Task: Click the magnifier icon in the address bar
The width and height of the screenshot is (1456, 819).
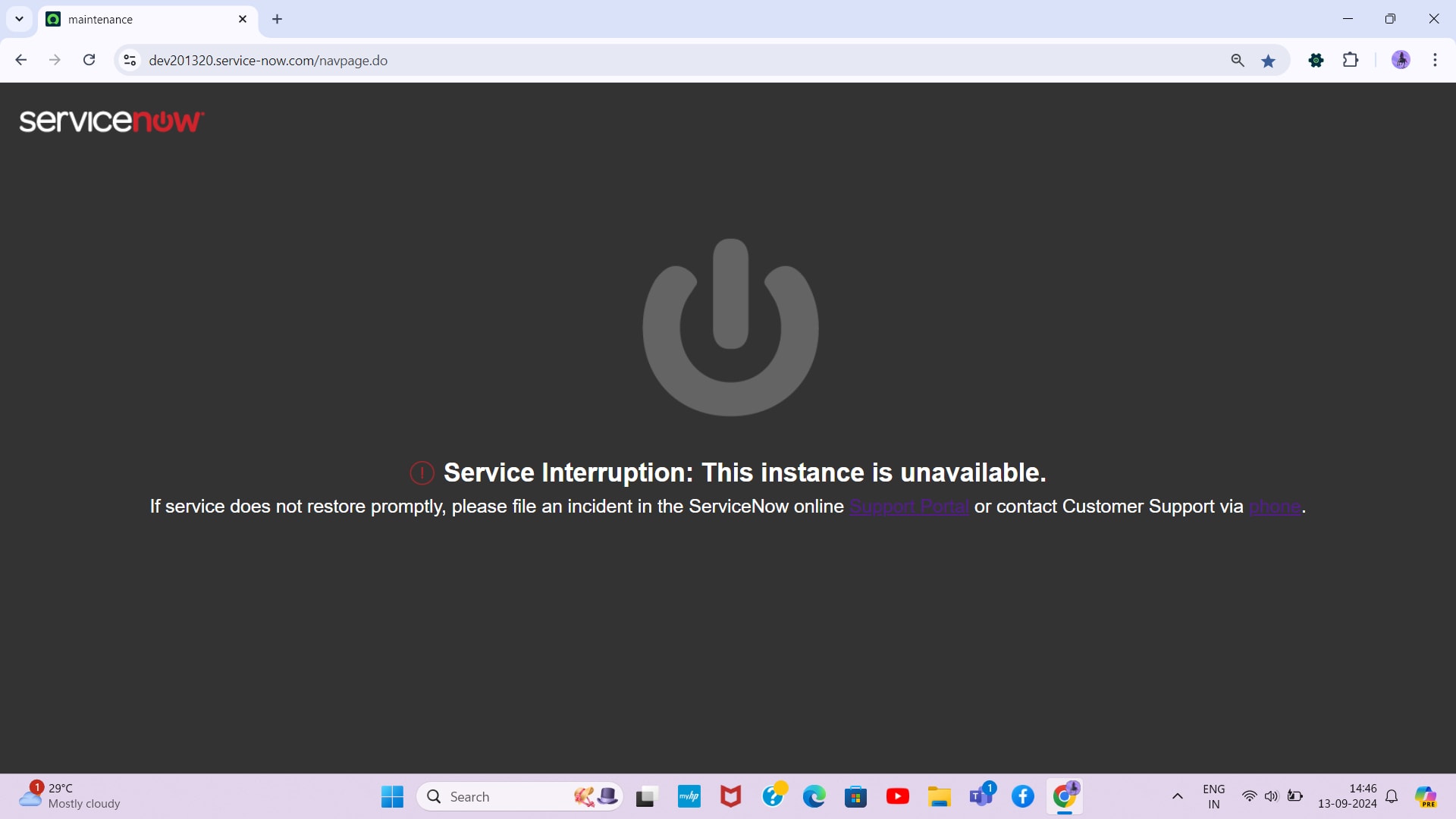Action: click(x=1238, y=60)
